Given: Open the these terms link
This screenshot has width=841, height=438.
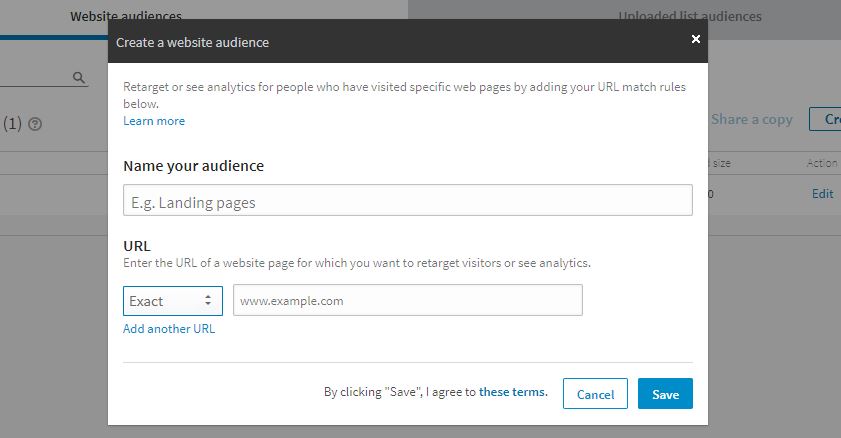Looking at the screenshot, I should (512, 392).
